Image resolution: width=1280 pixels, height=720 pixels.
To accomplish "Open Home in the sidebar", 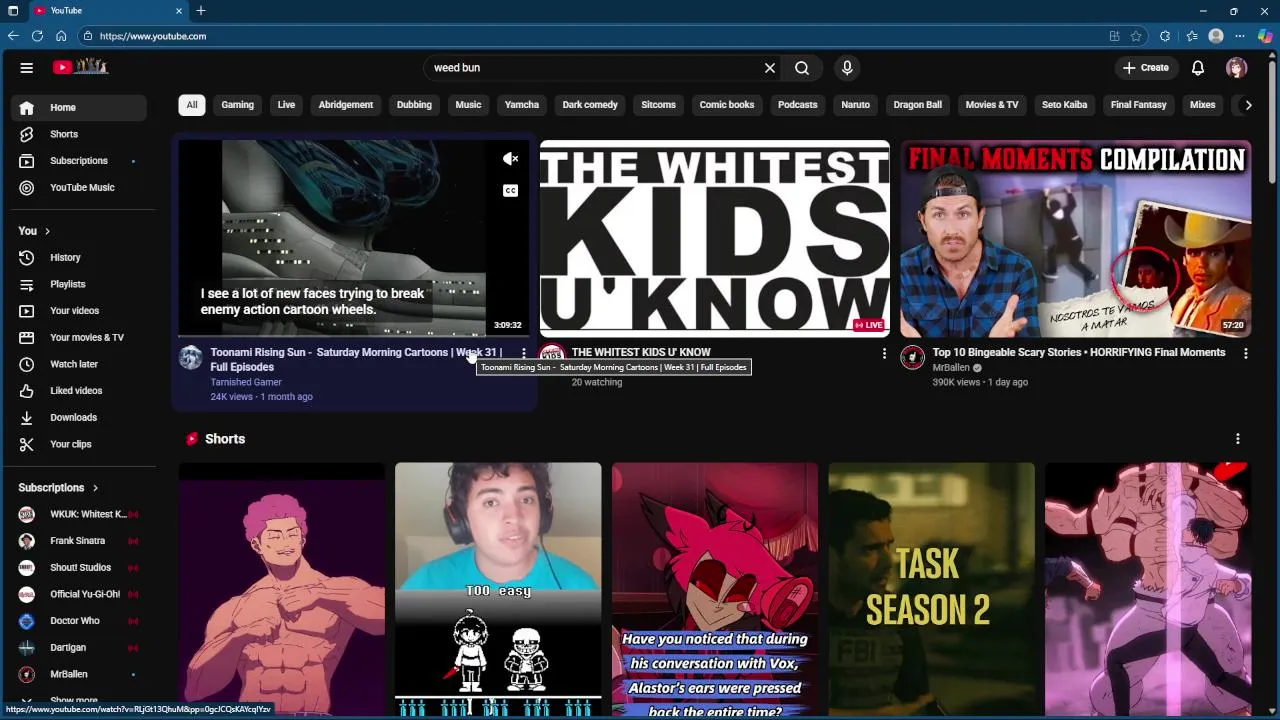I will [79, 107].
